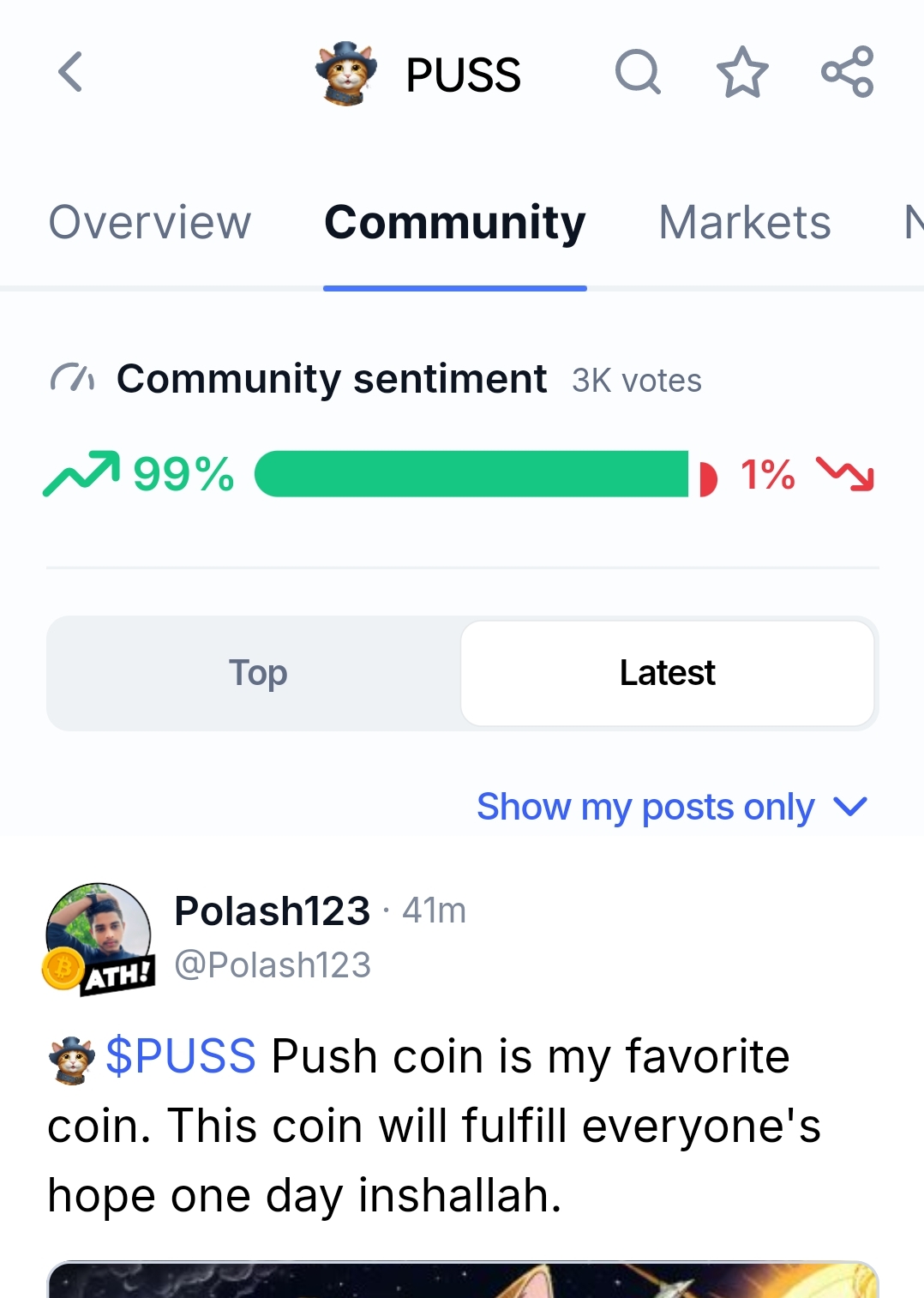Switch feed to Top posts
The width and height of the screenshot is (924, 1298).
point(257,673)
